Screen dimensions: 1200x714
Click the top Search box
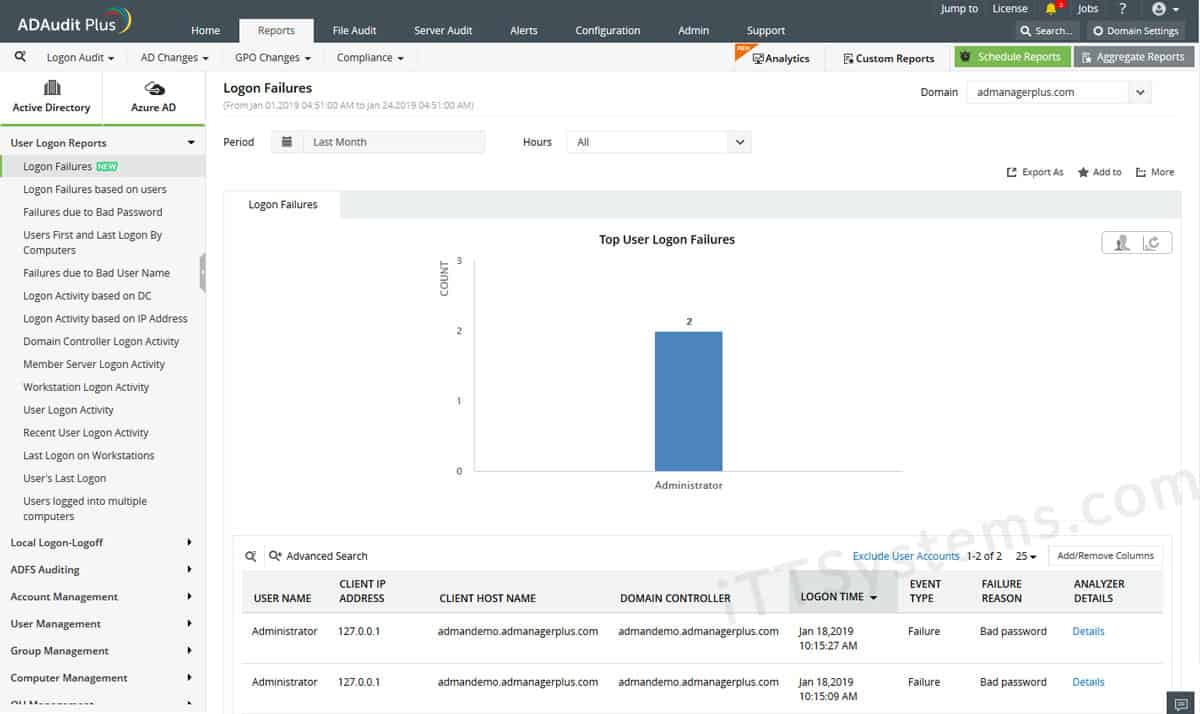pyautogui.click(x=1047, y=31)
